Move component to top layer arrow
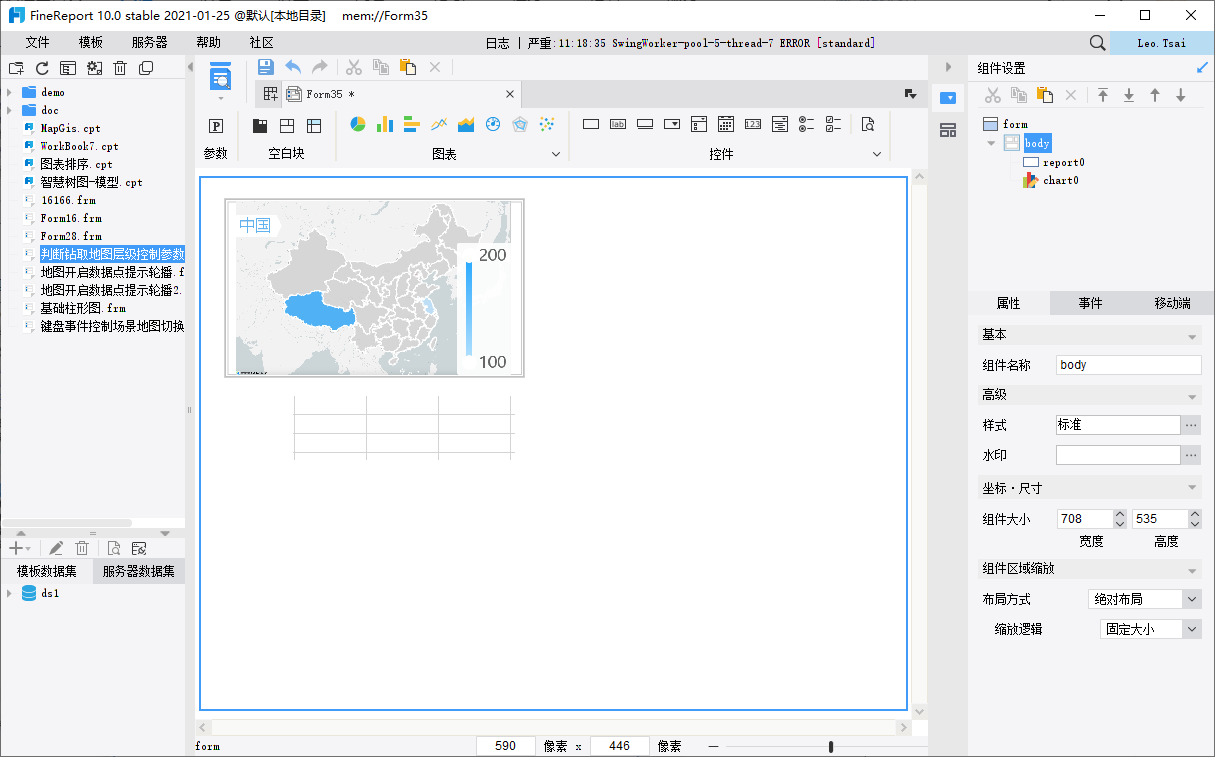1215x757 pixels. [1103, 95]
